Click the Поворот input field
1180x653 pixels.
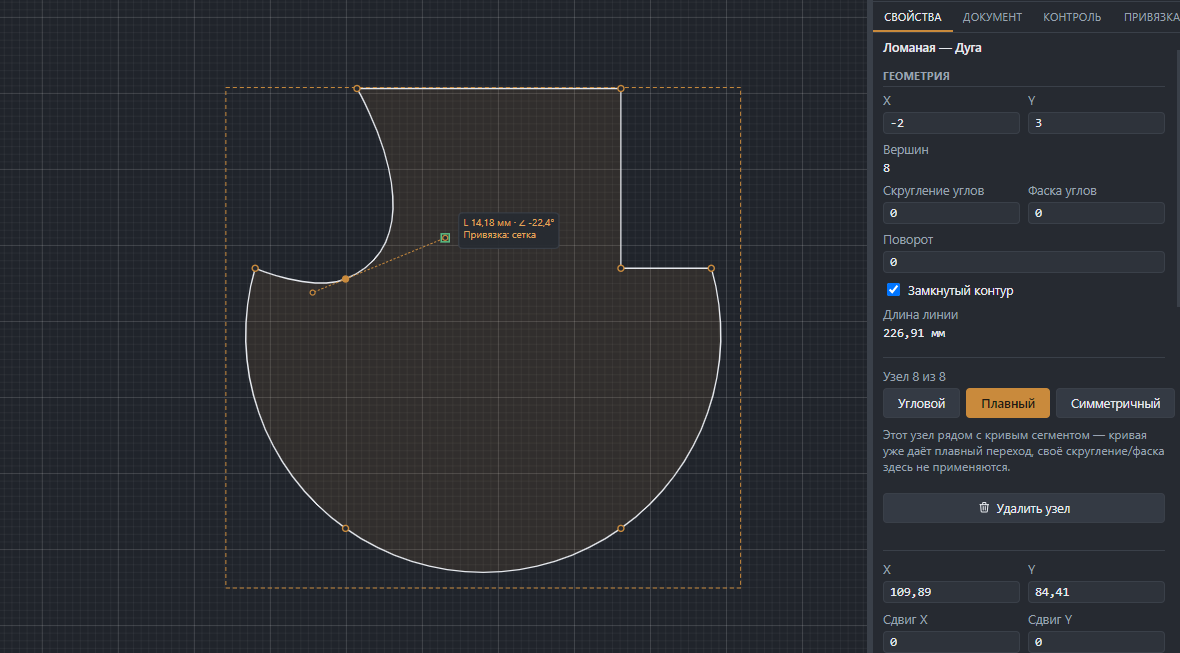coord(1023,262)
